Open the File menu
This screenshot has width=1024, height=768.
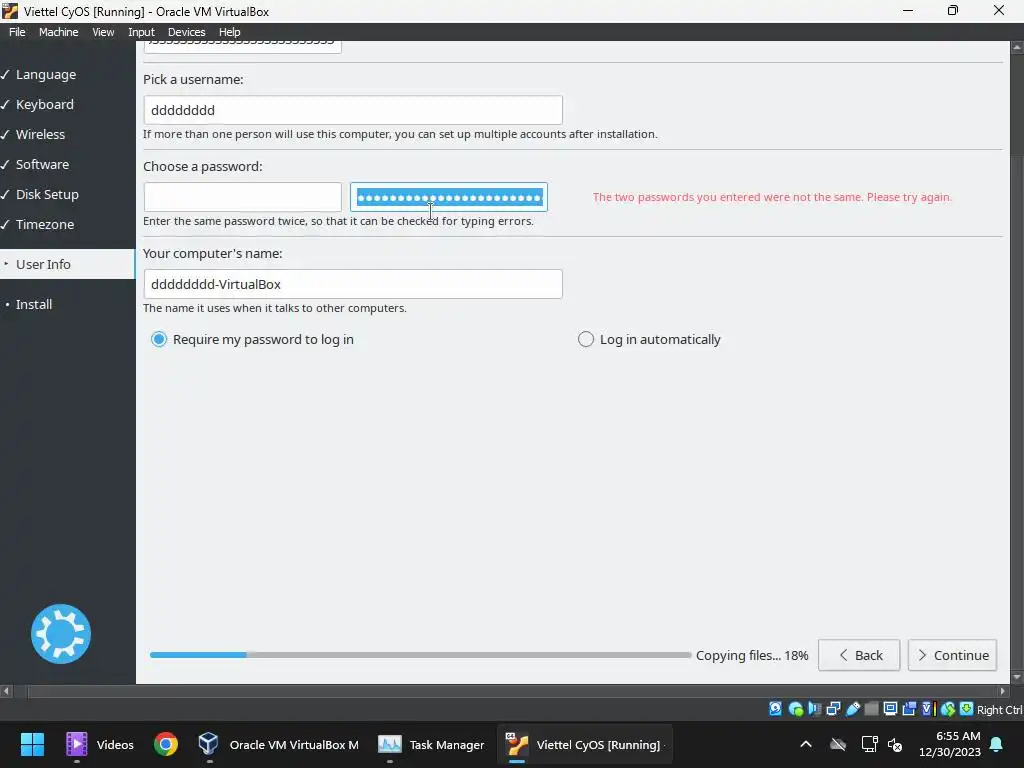(17, 32)
